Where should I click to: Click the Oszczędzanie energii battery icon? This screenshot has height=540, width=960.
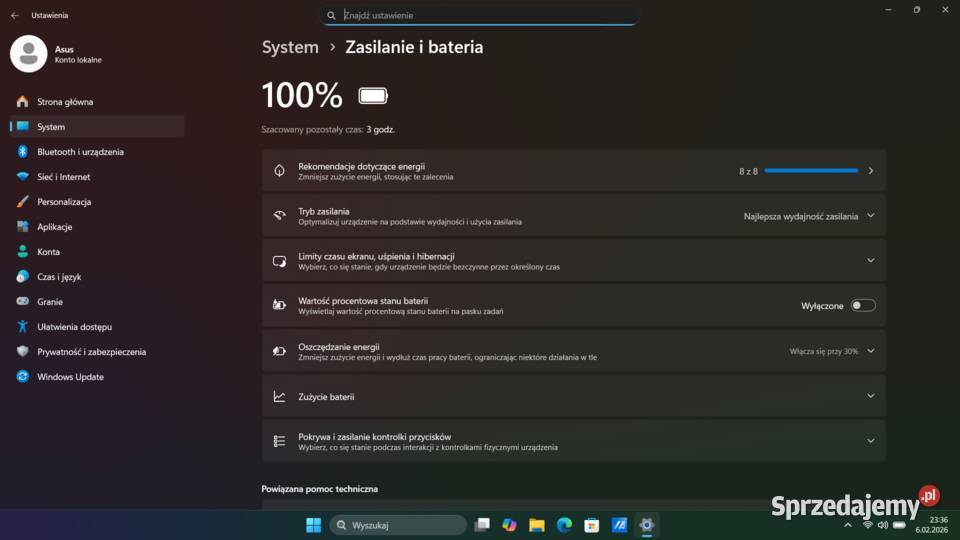pos(279,351)
